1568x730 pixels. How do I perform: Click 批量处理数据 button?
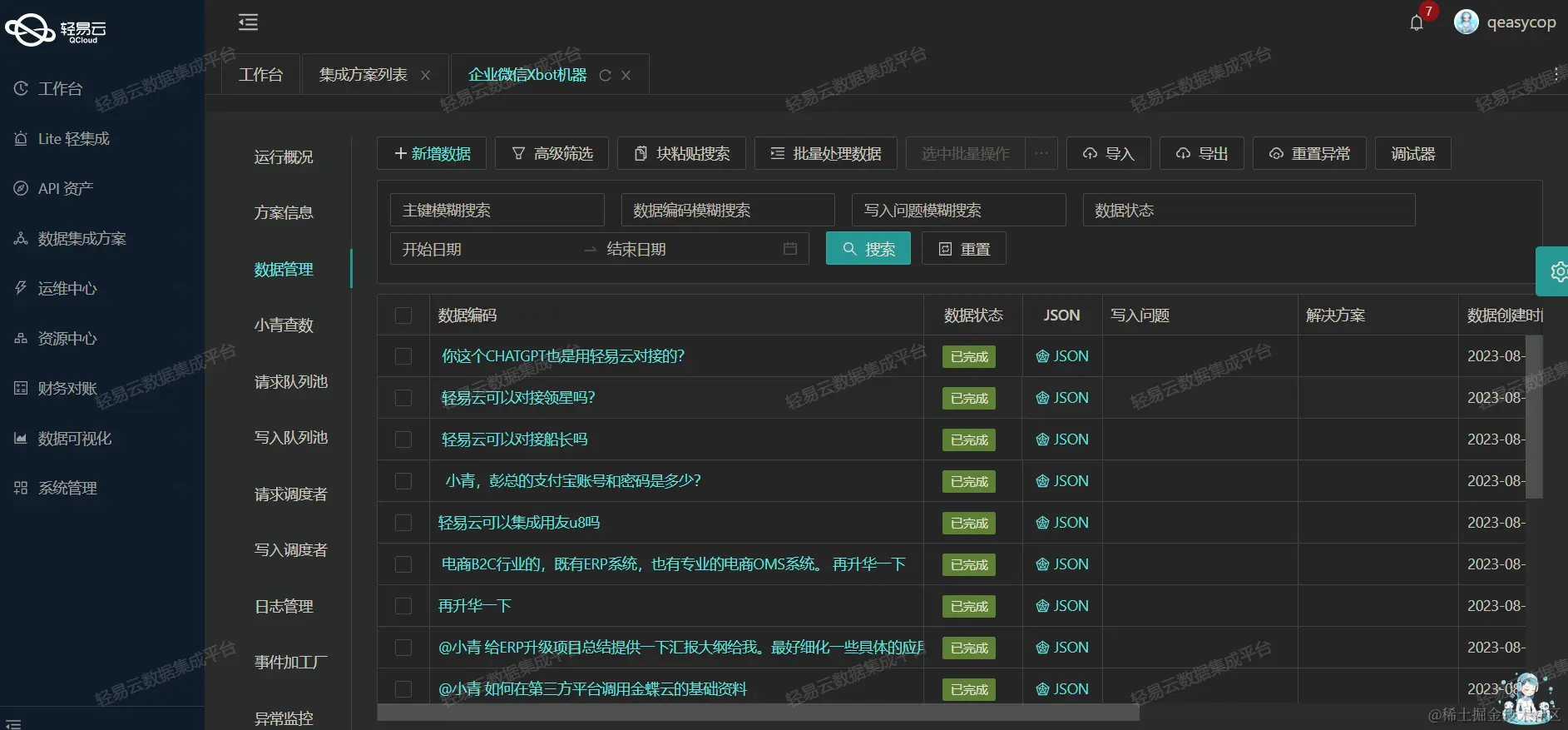pos(826,153)
